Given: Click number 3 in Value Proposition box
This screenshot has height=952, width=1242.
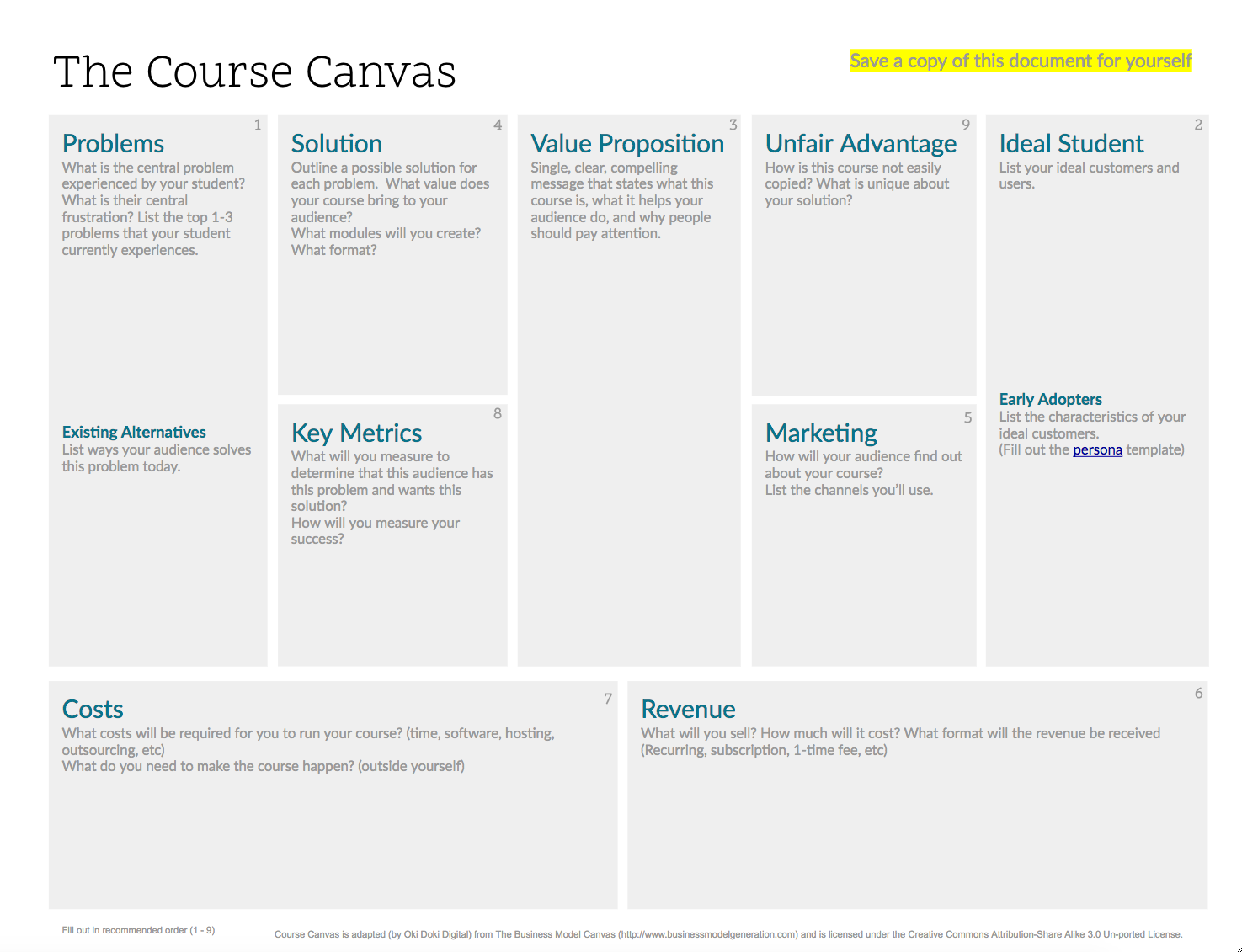Looking at the screenshot, I should click(733, 125).
